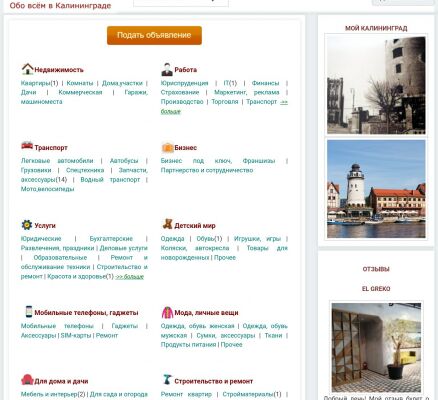Open Красота и здоровье link
This screenshot has height=400, width=438.
(76, 277)
